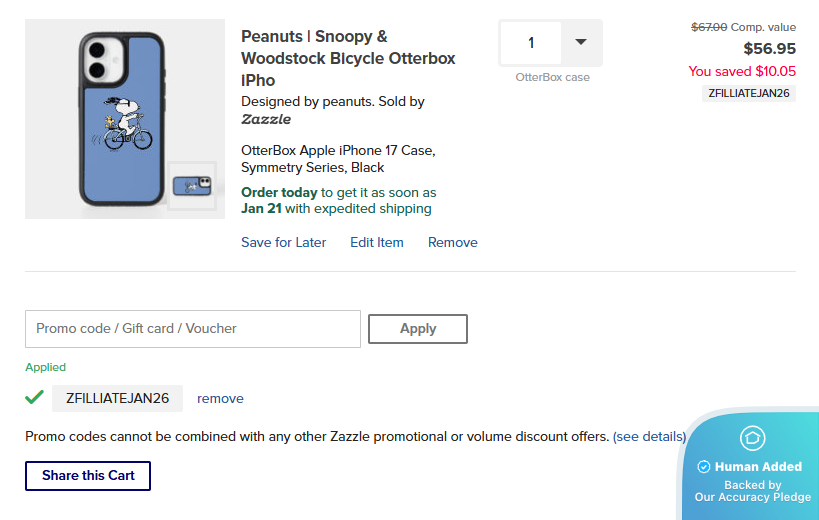Select the small horizontal case thumbnail

(191, 186)
